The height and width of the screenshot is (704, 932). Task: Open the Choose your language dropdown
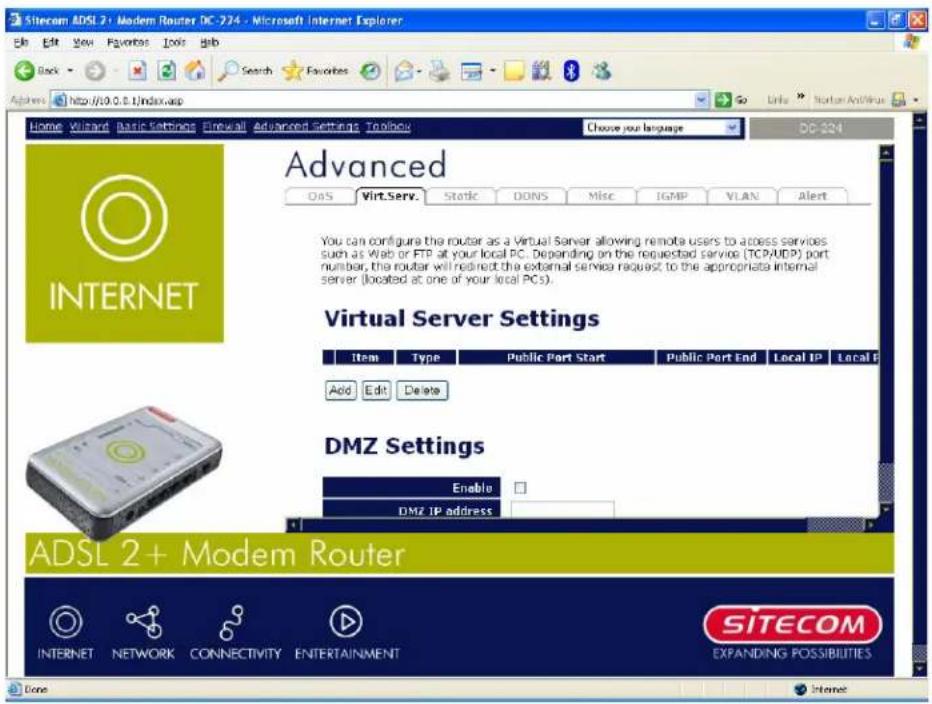click(662, 127)
